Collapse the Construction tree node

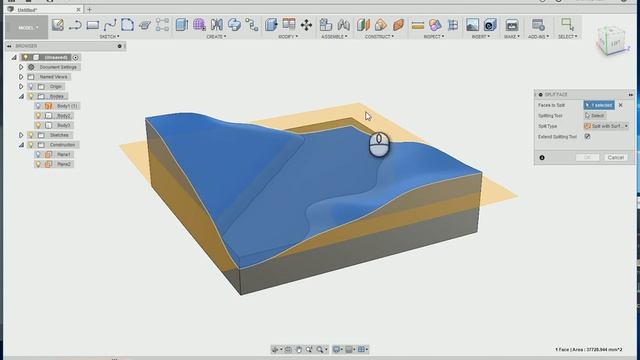point(21,145)
